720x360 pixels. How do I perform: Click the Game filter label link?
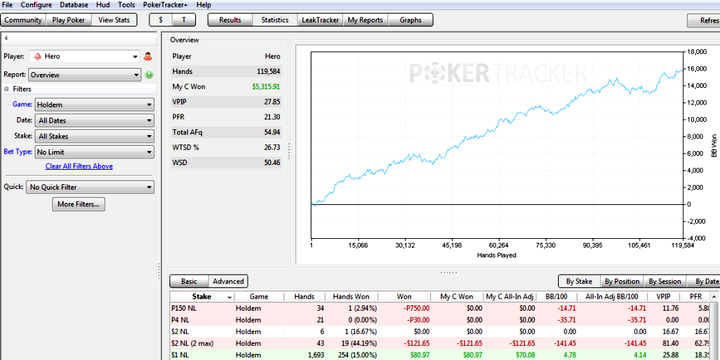(x=22, y=105)
